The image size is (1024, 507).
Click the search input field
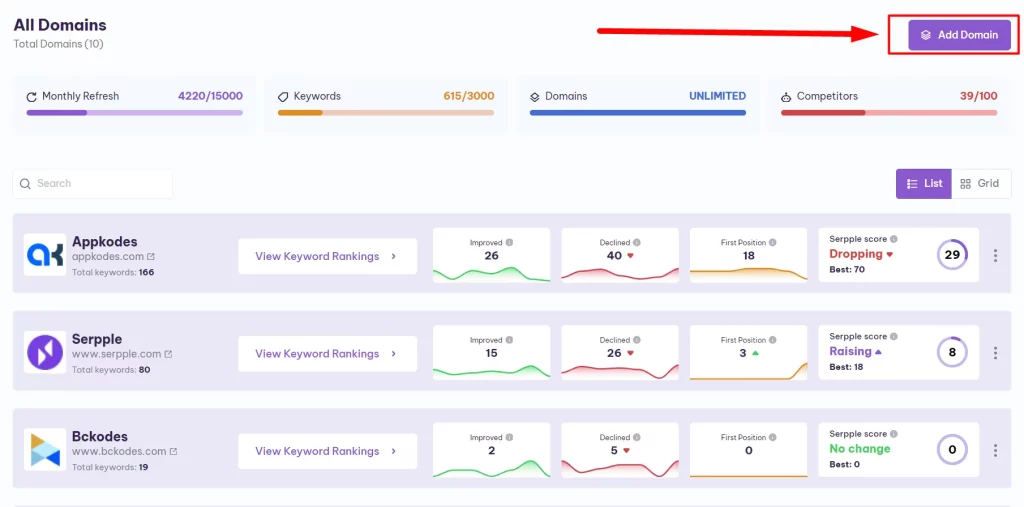click(93, 184)
